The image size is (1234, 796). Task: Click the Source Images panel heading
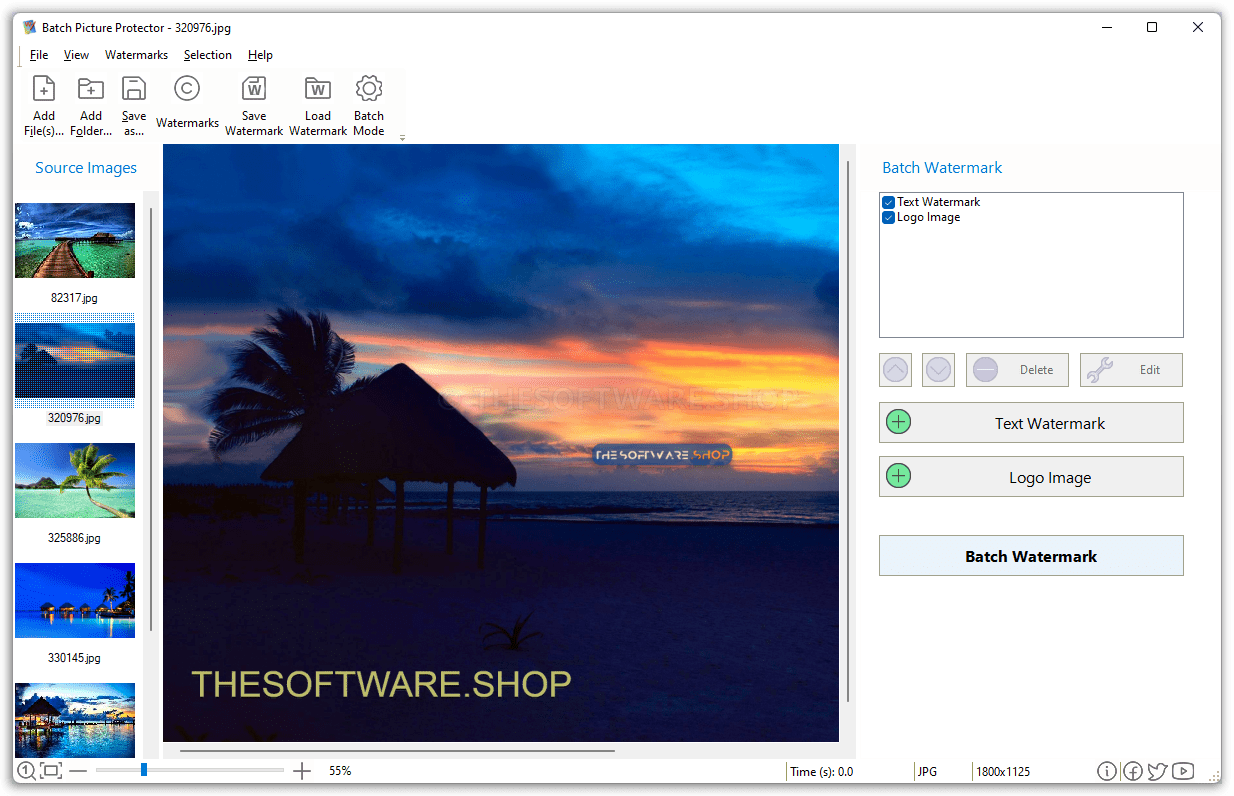click(86, 168)
